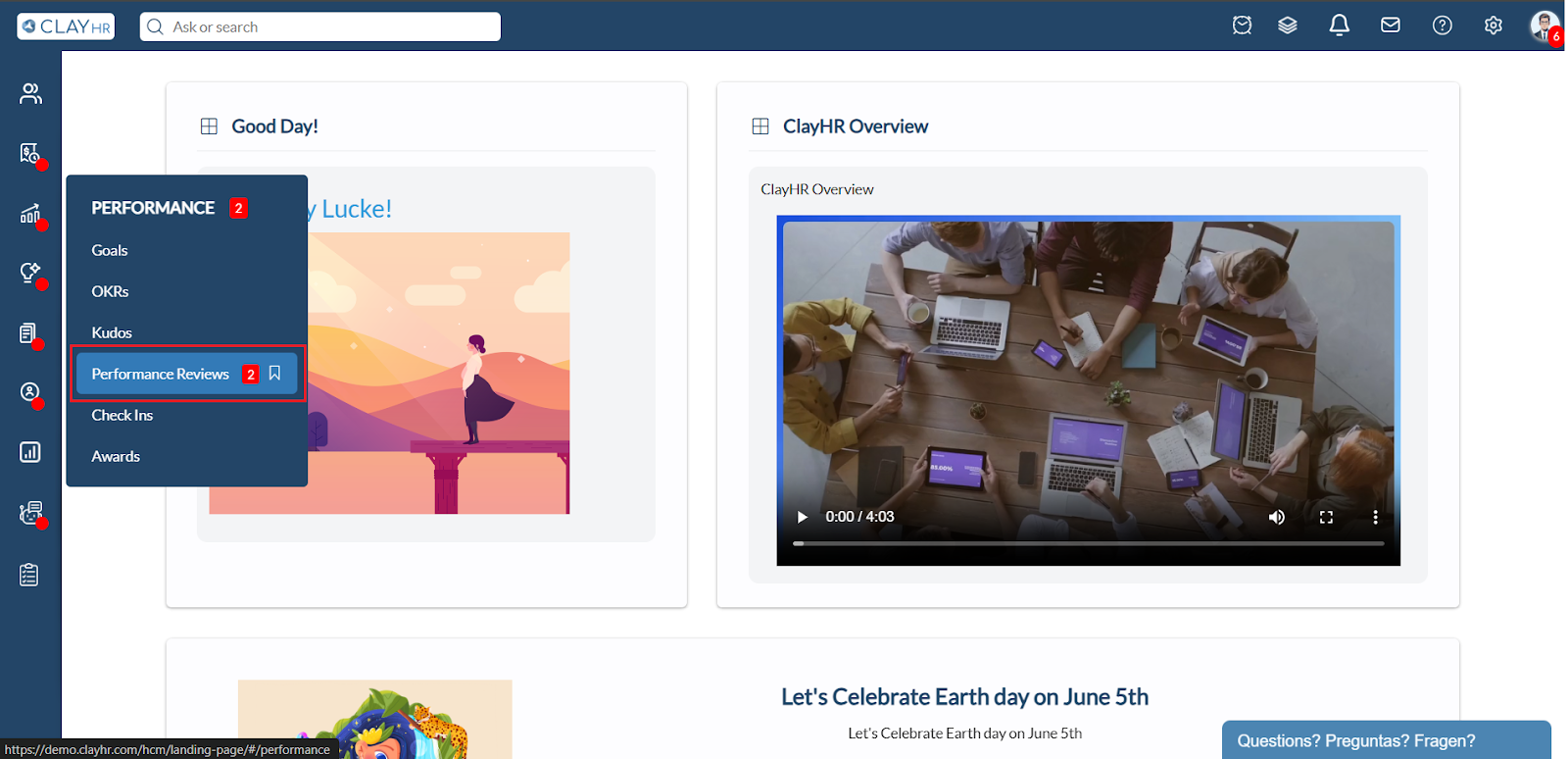
Task: Open the Questions? Preguntas? Fragen? chat
Action: tap(1386, 740)
